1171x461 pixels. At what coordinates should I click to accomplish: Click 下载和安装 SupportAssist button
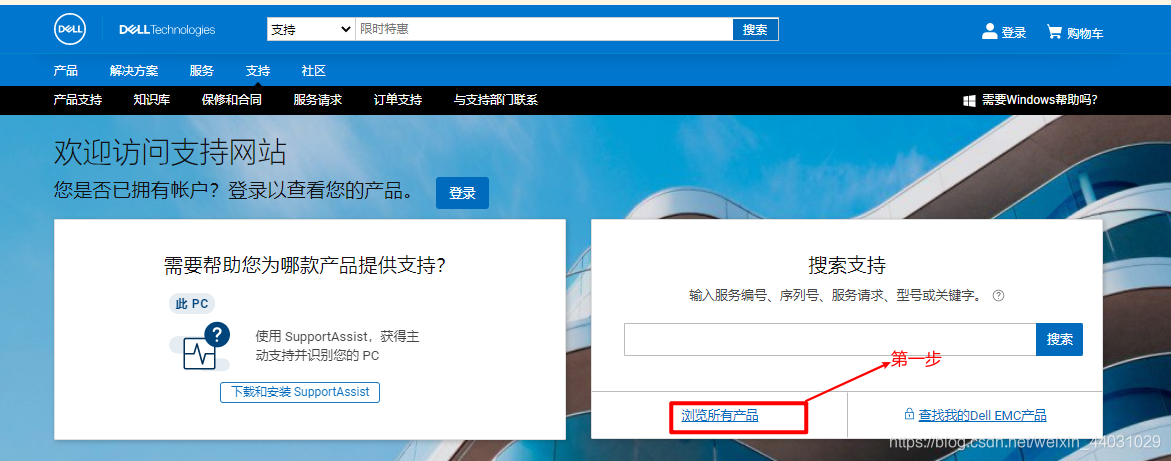(x=300, y=392)
